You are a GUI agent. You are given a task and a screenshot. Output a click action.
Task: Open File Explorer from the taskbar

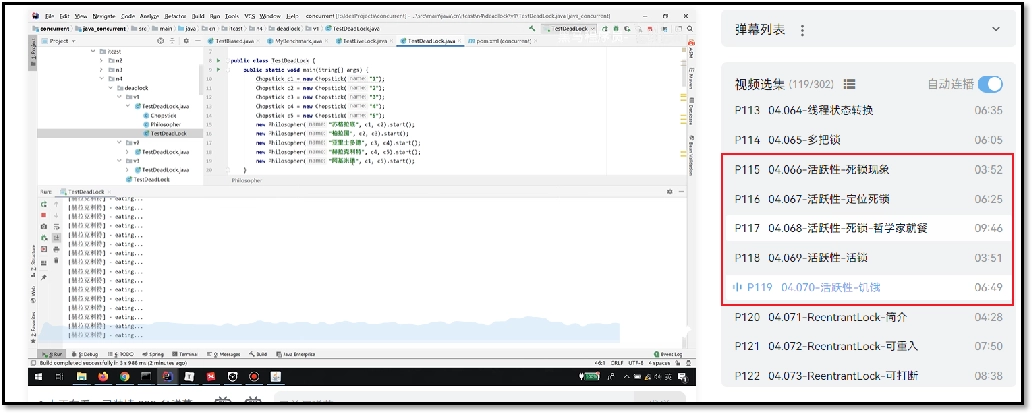pyautogui.click(x=82, y=376)
